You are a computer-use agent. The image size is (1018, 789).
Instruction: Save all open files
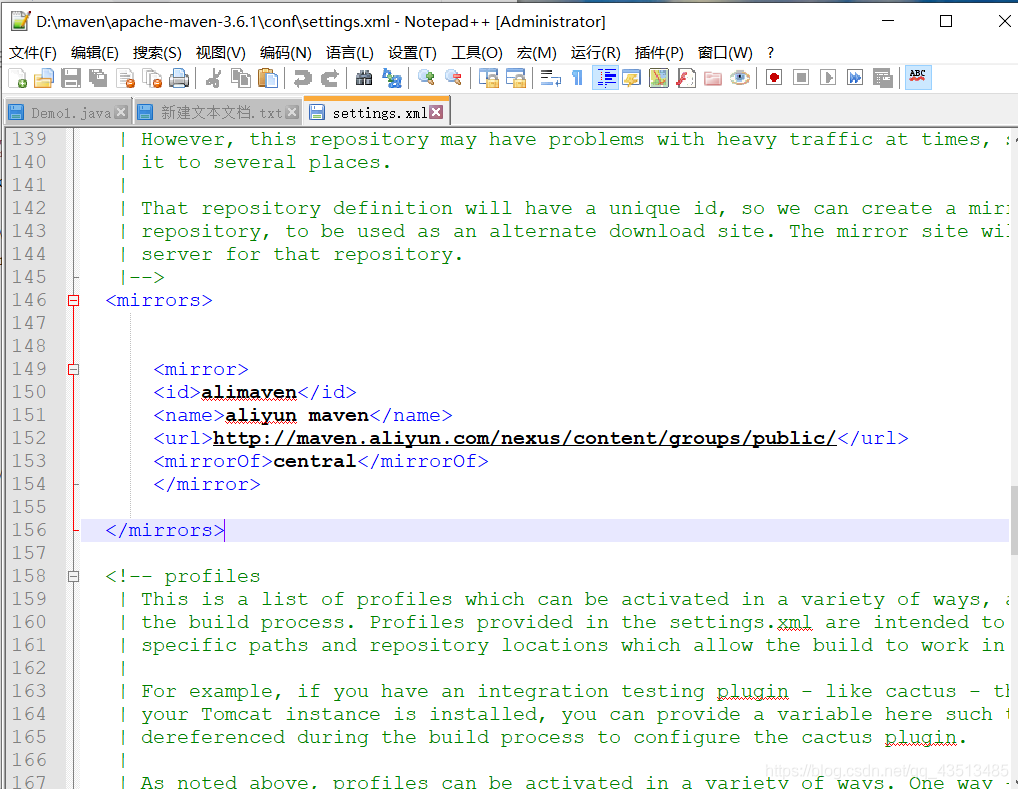[x=98, y=79]
